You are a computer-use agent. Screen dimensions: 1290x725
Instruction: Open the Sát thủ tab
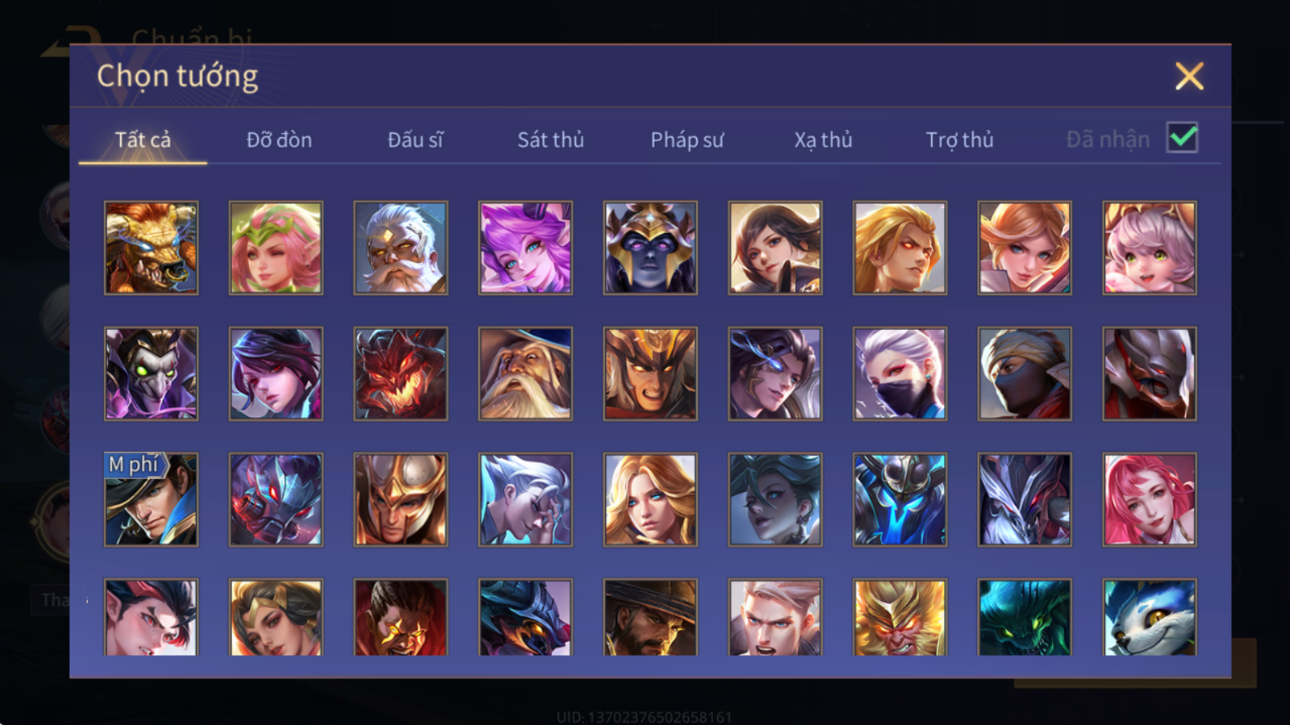point(550,140)
